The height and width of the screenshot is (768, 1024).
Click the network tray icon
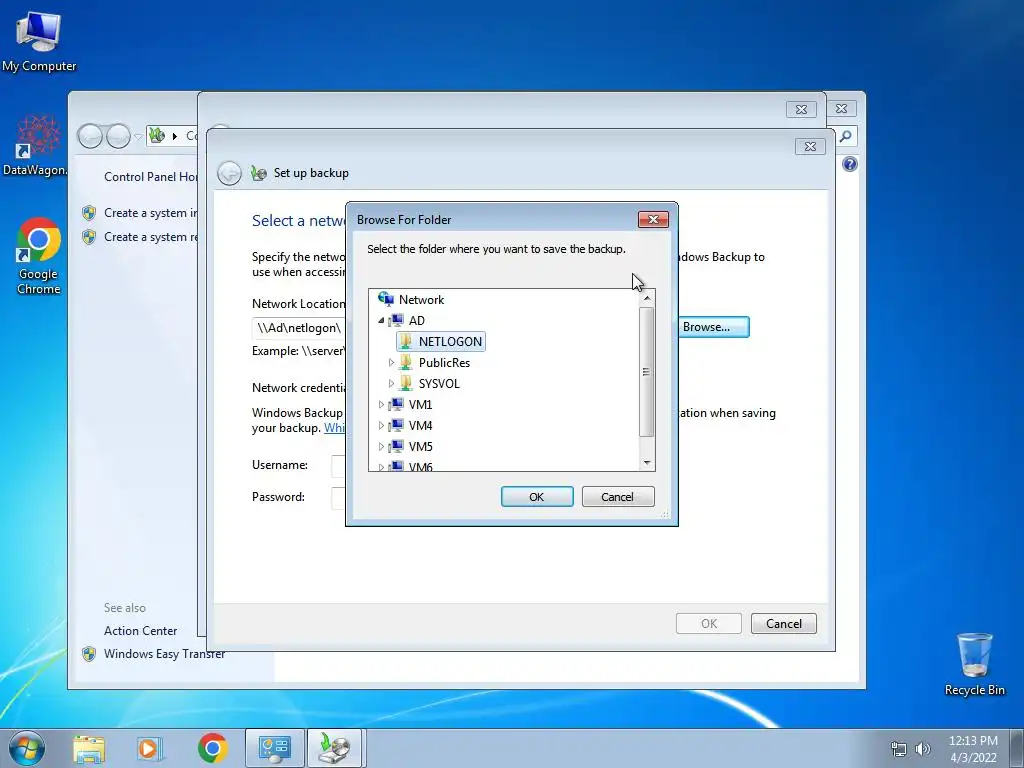pyautogui.click(x=899, y=749)
